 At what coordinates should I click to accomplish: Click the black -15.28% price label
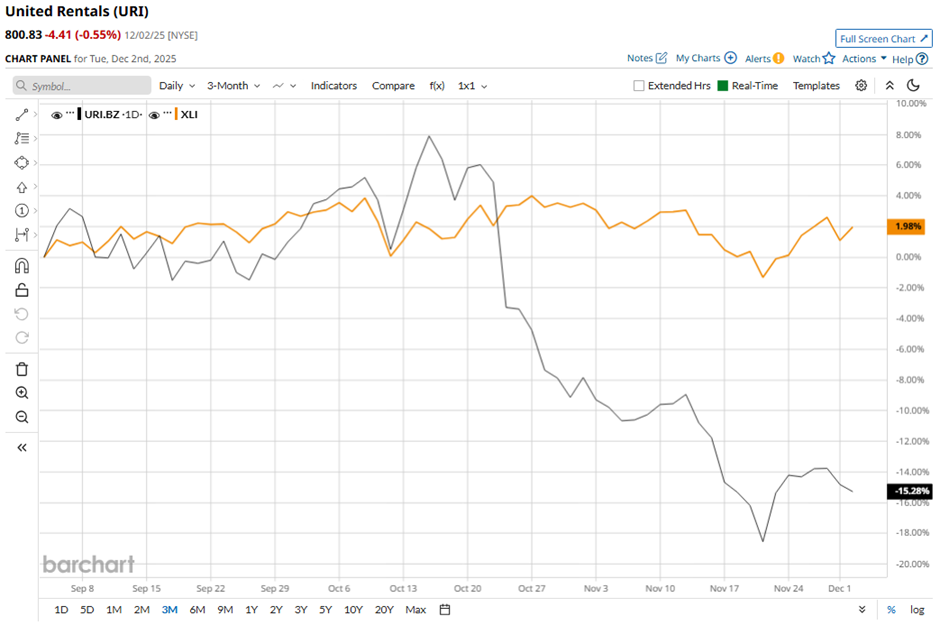909,491
